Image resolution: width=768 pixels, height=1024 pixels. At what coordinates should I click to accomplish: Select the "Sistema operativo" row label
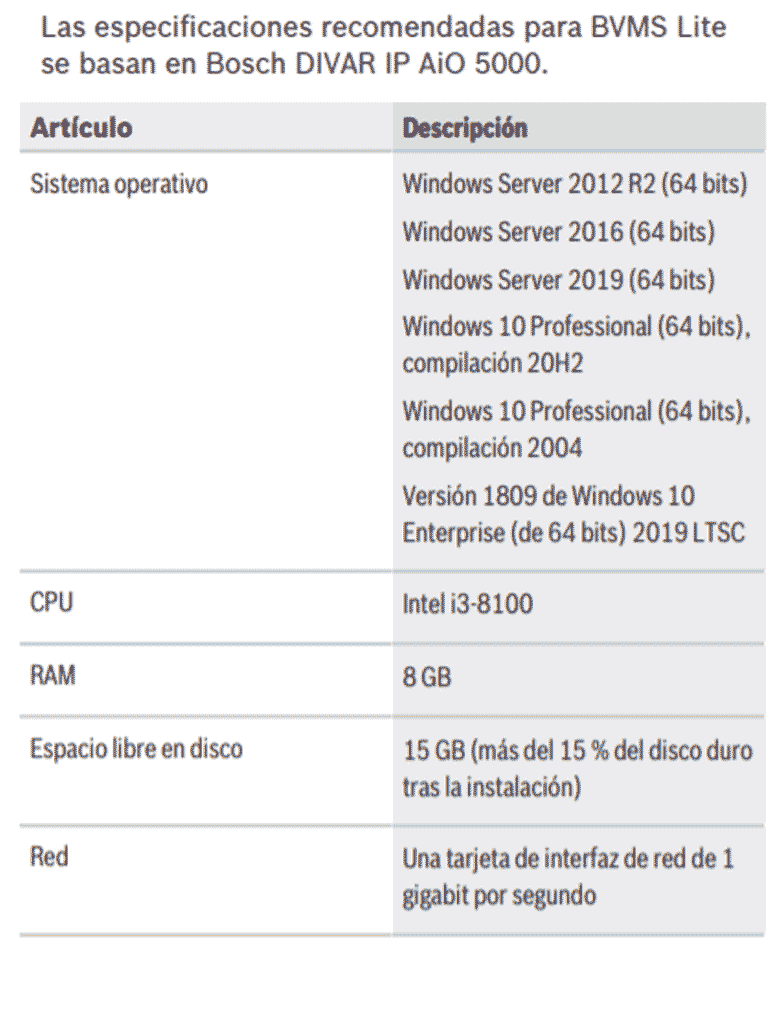coord(119,184)
